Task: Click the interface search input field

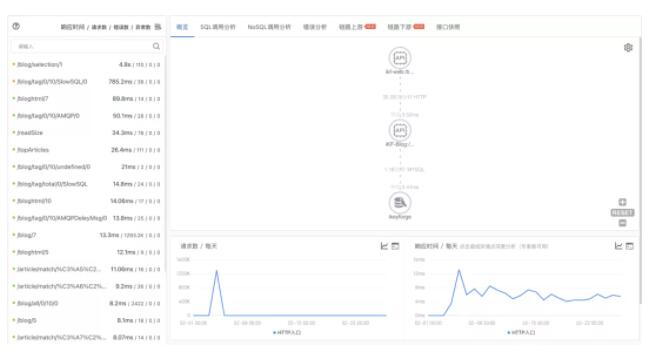Action: 86,46
